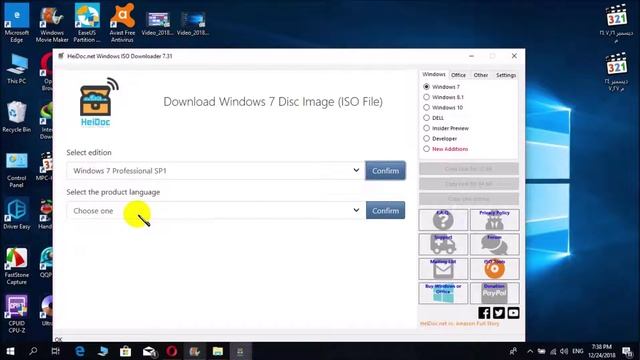This screenshot has width=640, height=360.
Task: Switch to the Settings tab
Action: click(x=506, y=75)
